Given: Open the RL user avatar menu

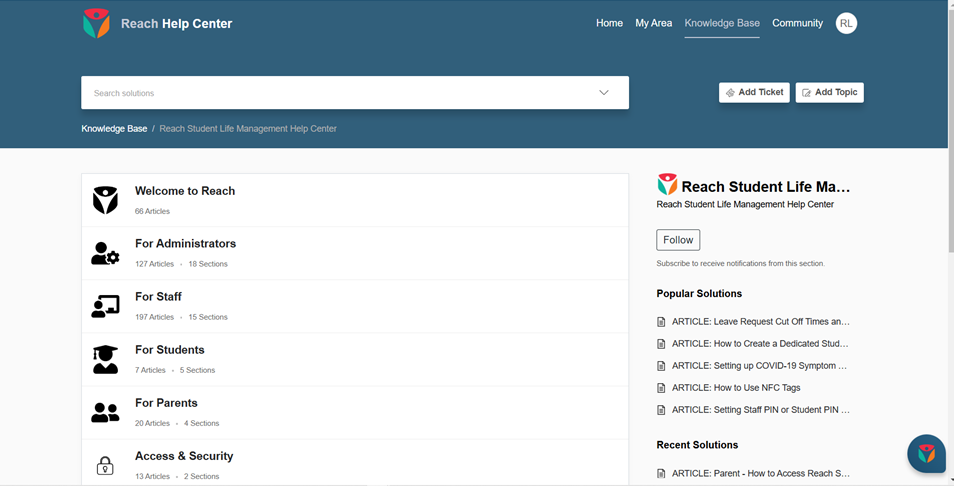Looking at the screenshot, I should (x=846, y=23).
